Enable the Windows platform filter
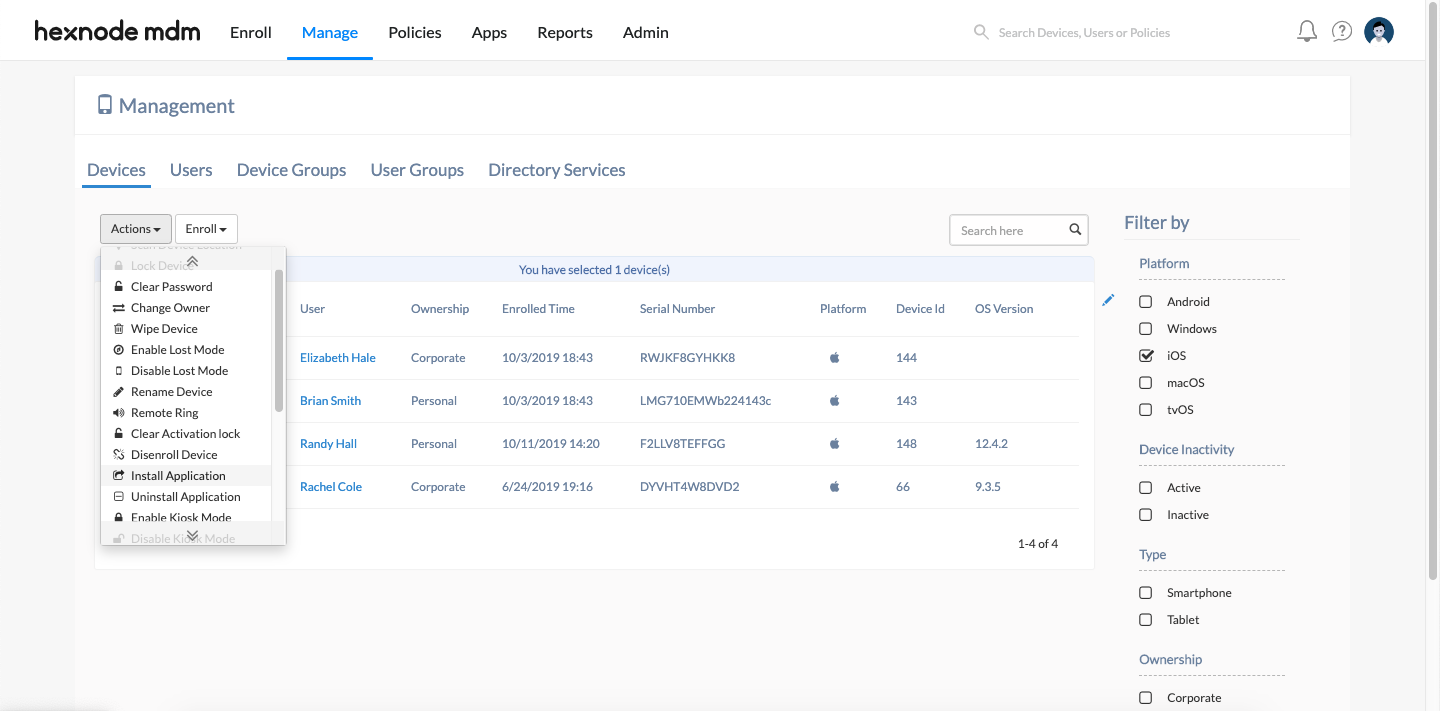The width and height of the screenshot is (1440, 711). (x=1146, y=329)
